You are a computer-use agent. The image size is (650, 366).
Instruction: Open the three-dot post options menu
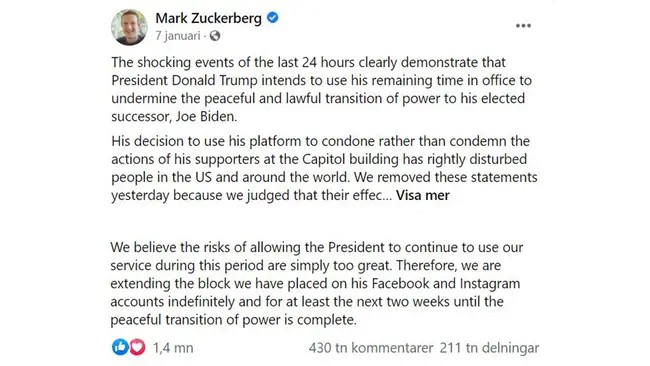tap(523, 26)
